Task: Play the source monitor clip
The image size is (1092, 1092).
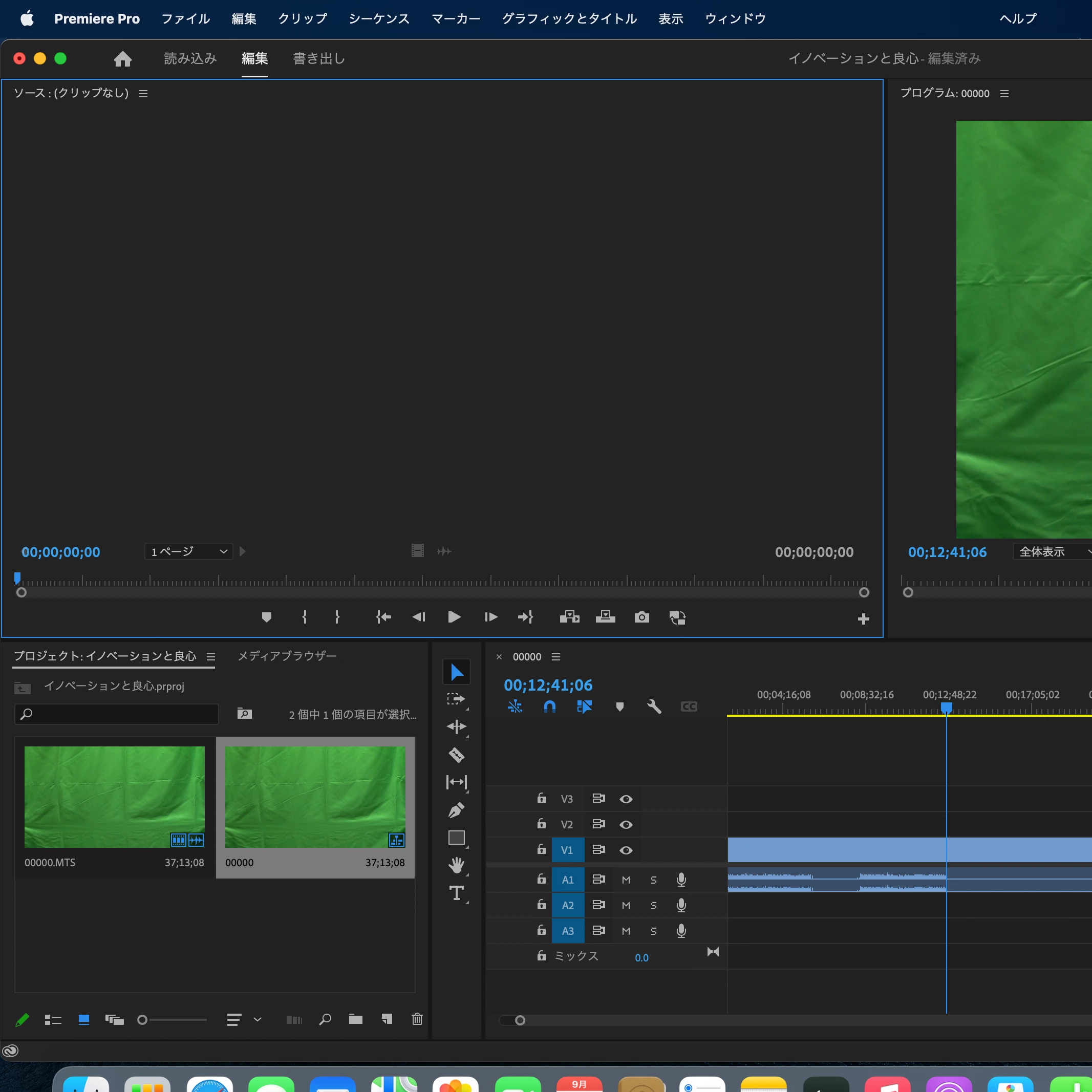Action: [454, 617]
